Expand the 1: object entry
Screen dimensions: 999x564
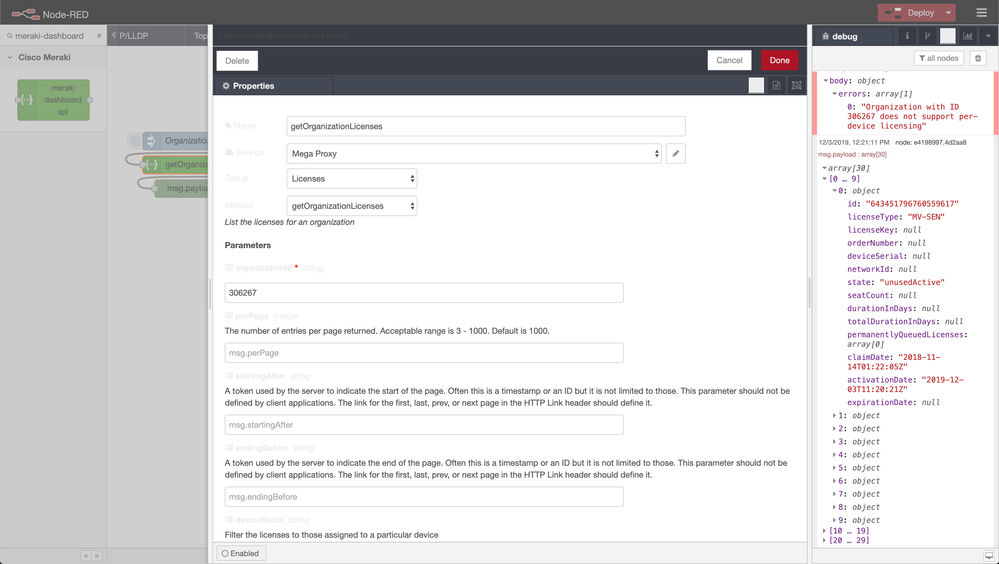(835, 416)
